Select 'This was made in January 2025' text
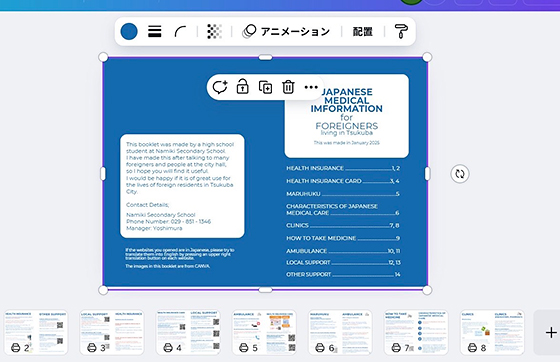 346,143
